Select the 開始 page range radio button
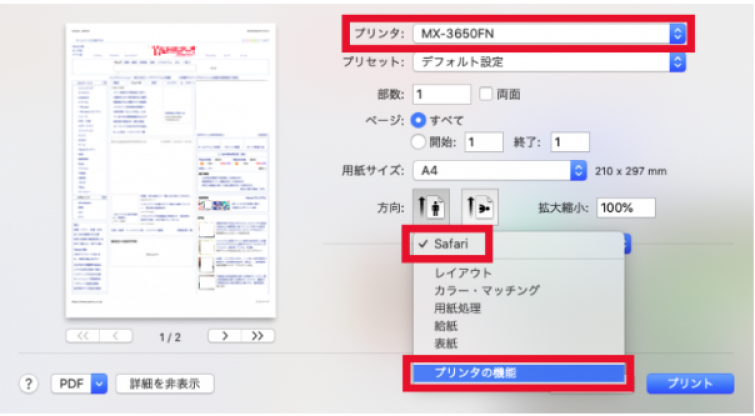Screen dimensions: 755x416 pyautogui.click(x=418, y=142)
